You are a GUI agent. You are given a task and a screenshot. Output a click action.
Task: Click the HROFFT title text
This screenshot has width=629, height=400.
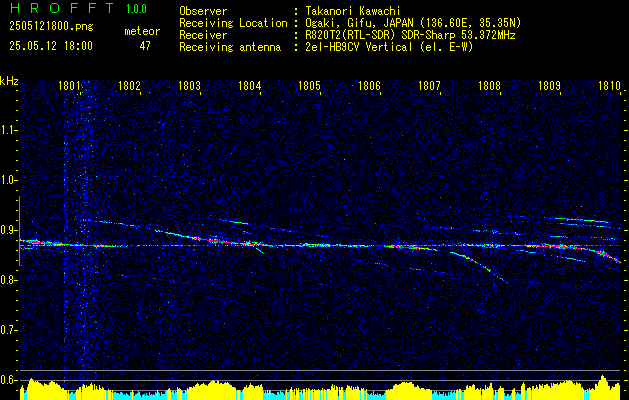coord(62,8)
